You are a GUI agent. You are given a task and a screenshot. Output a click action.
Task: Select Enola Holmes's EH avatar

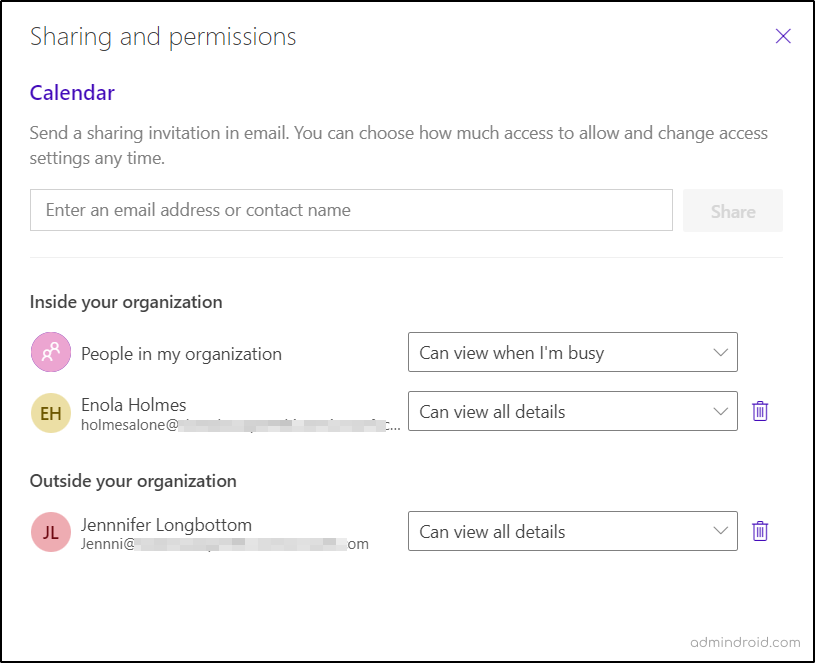coord(50,411)
